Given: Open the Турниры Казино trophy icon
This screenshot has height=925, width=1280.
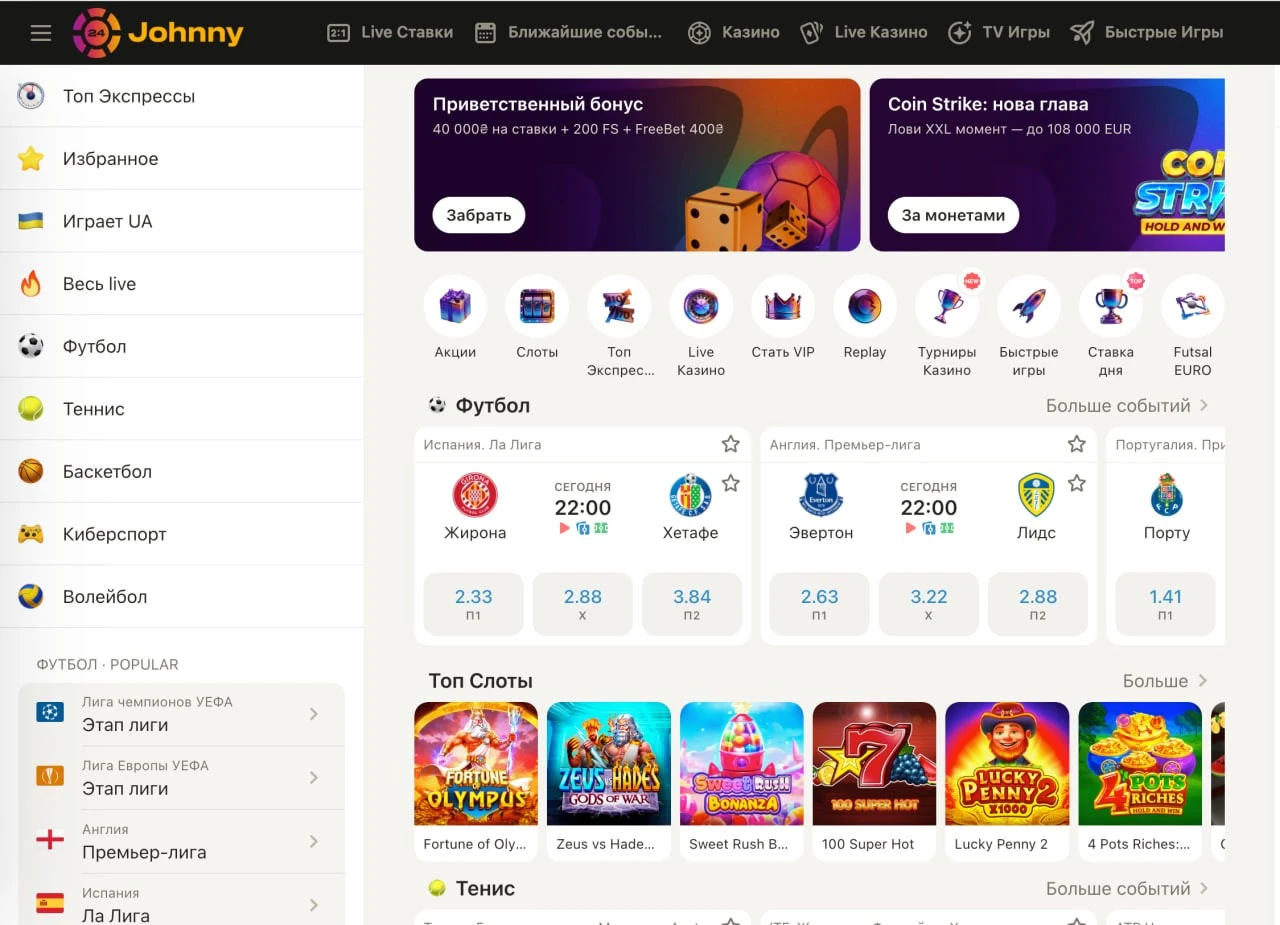Looking at the screenshot, I should pyautogui.click(x=947, y=306).
